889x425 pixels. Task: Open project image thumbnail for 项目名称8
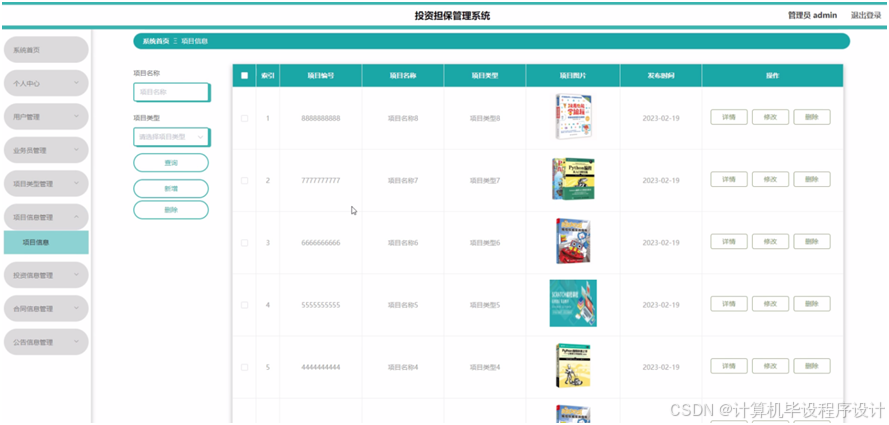(x=573, y=117)
